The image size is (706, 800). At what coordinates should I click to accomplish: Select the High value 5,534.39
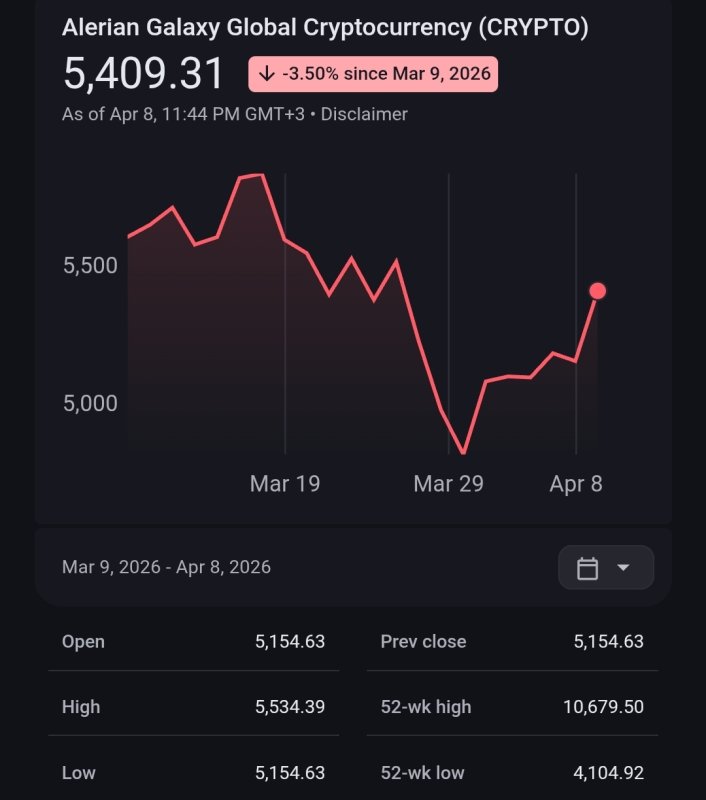point(290,707)
